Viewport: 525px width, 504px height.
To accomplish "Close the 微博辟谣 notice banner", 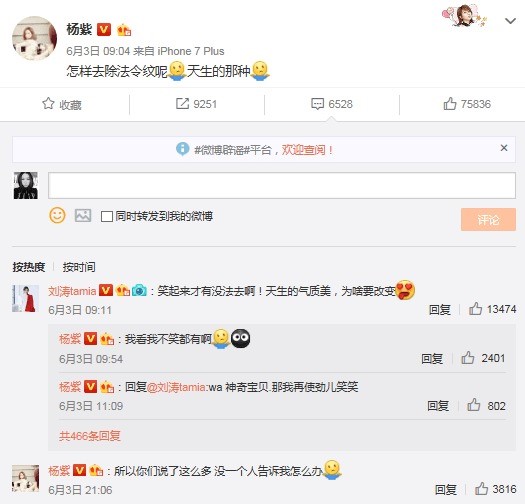I will (504, 148).
